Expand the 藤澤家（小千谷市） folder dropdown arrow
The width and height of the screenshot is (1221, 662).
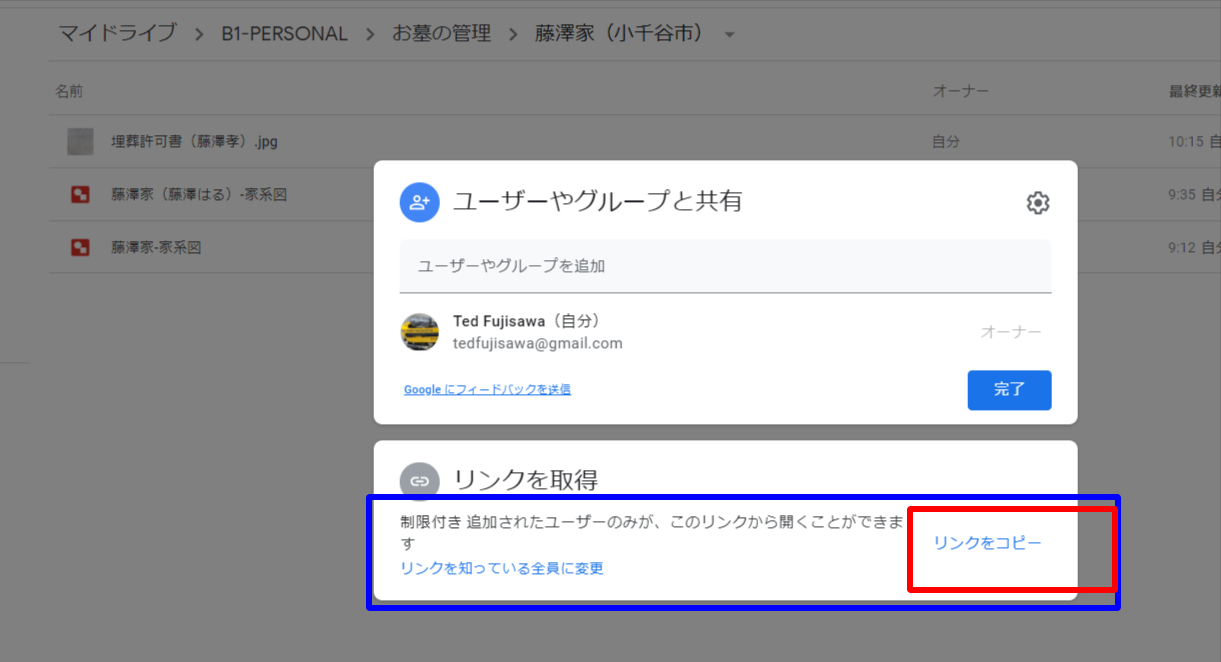pyautogui.click(x=729, y=33)
